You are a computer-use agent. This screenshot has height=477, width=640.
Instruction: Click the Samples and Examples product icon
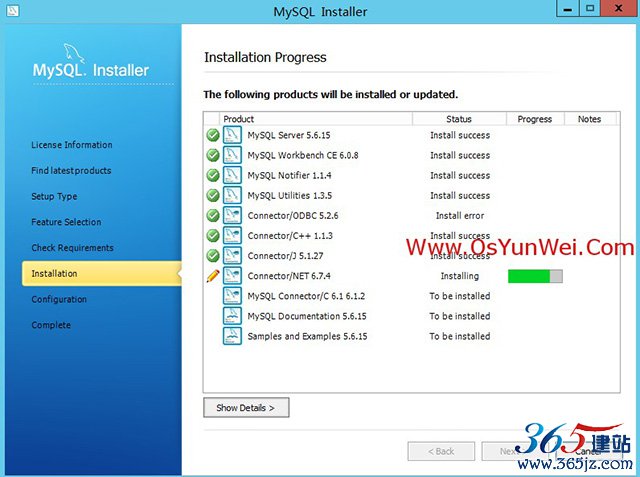232,336
